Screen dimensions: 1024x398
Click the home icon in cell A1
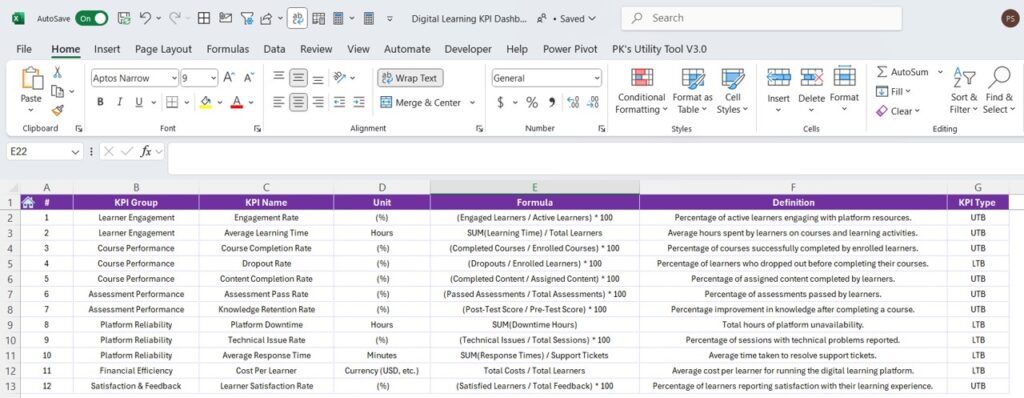click(28, 202)
